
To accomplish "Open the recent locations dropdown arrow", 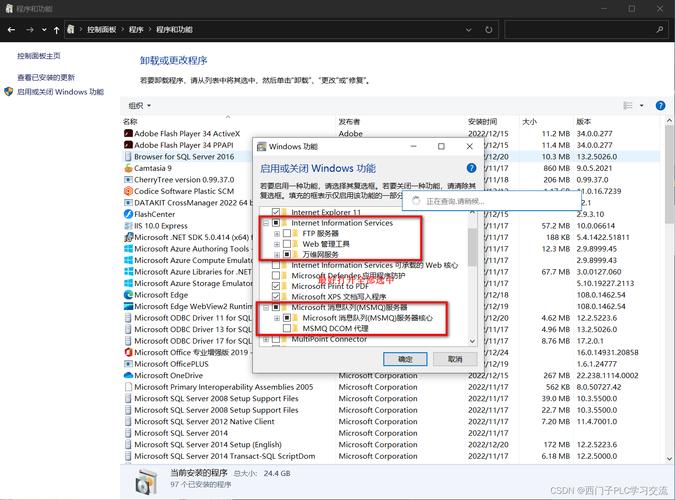I will [x=44, y=30].
